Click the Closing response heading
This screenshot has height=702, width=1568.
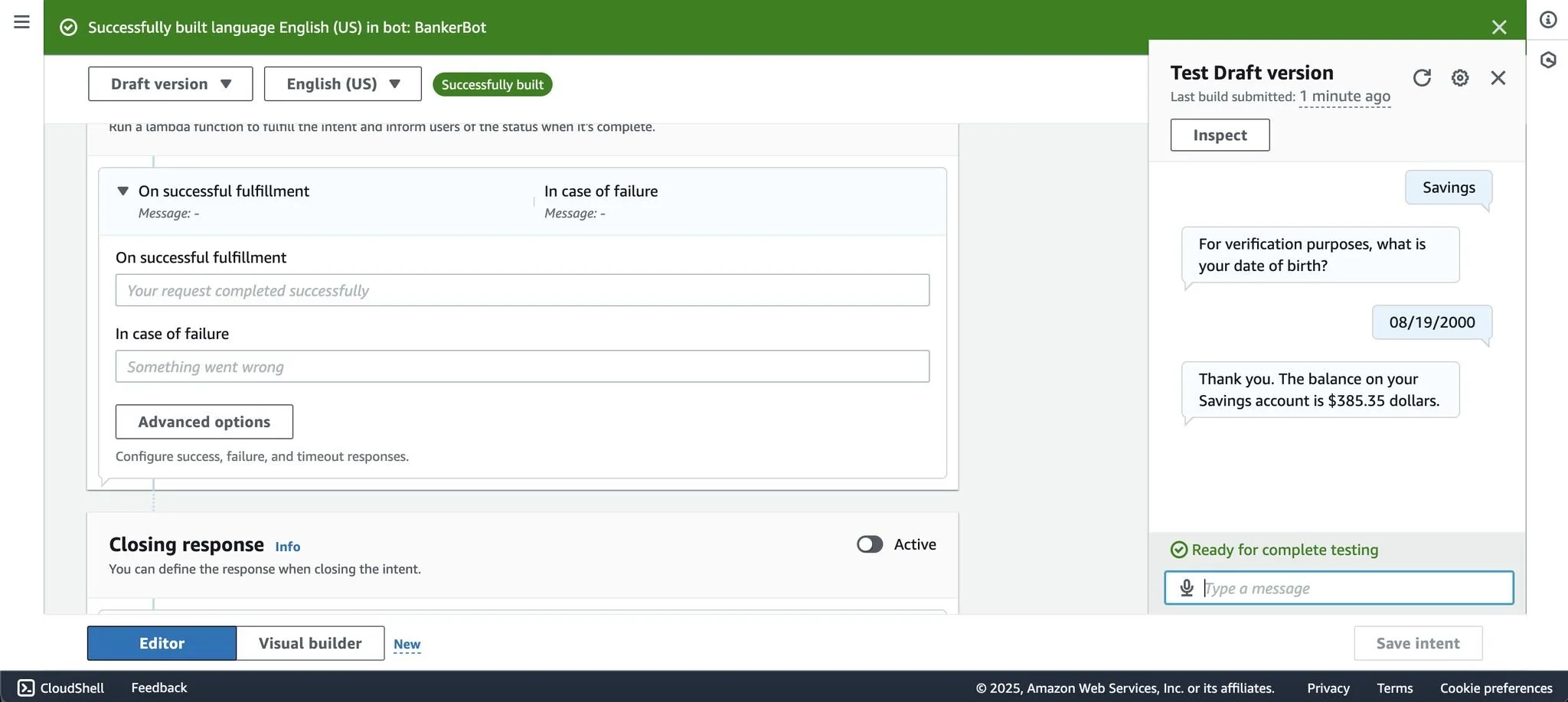pyautogui.click(x=186, y=544)
